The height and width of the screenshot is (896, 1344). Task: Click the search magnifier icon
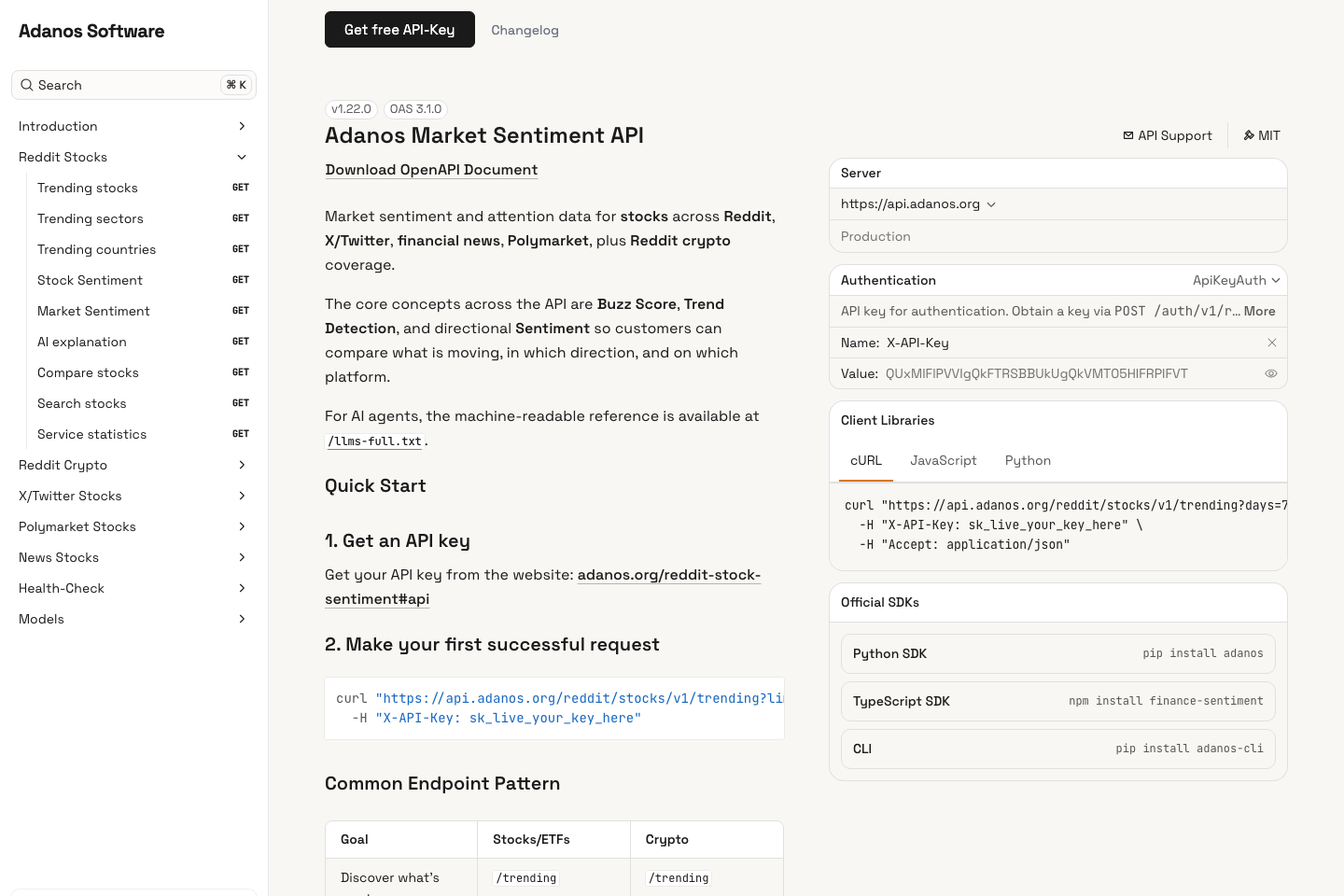click(27, 85)
